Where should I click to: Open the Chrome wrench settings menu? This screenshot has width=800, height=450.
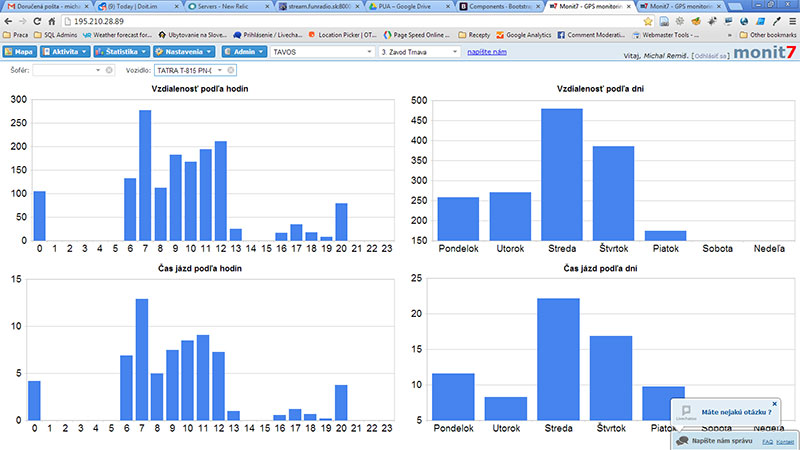tap(789, 20)
